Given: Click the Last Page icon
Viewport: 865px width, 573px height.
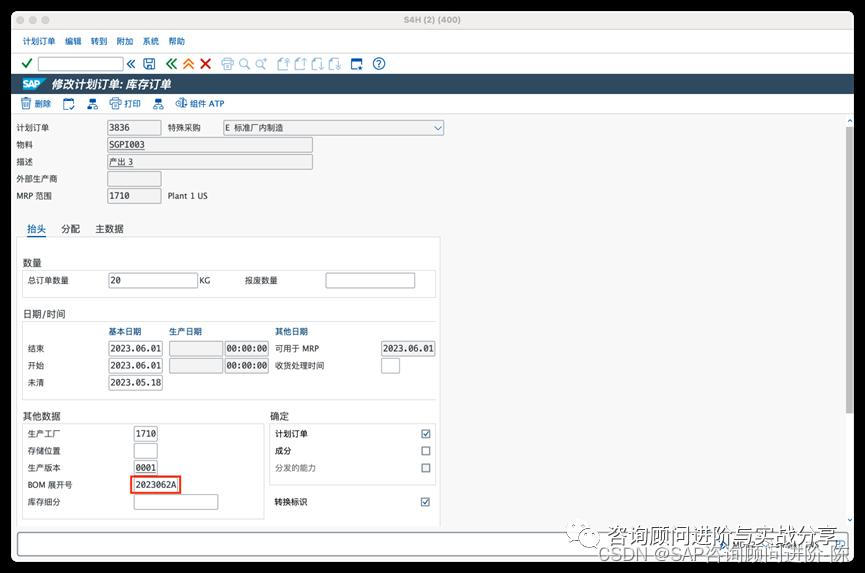Looking at the screenshot, I should 334,64.
